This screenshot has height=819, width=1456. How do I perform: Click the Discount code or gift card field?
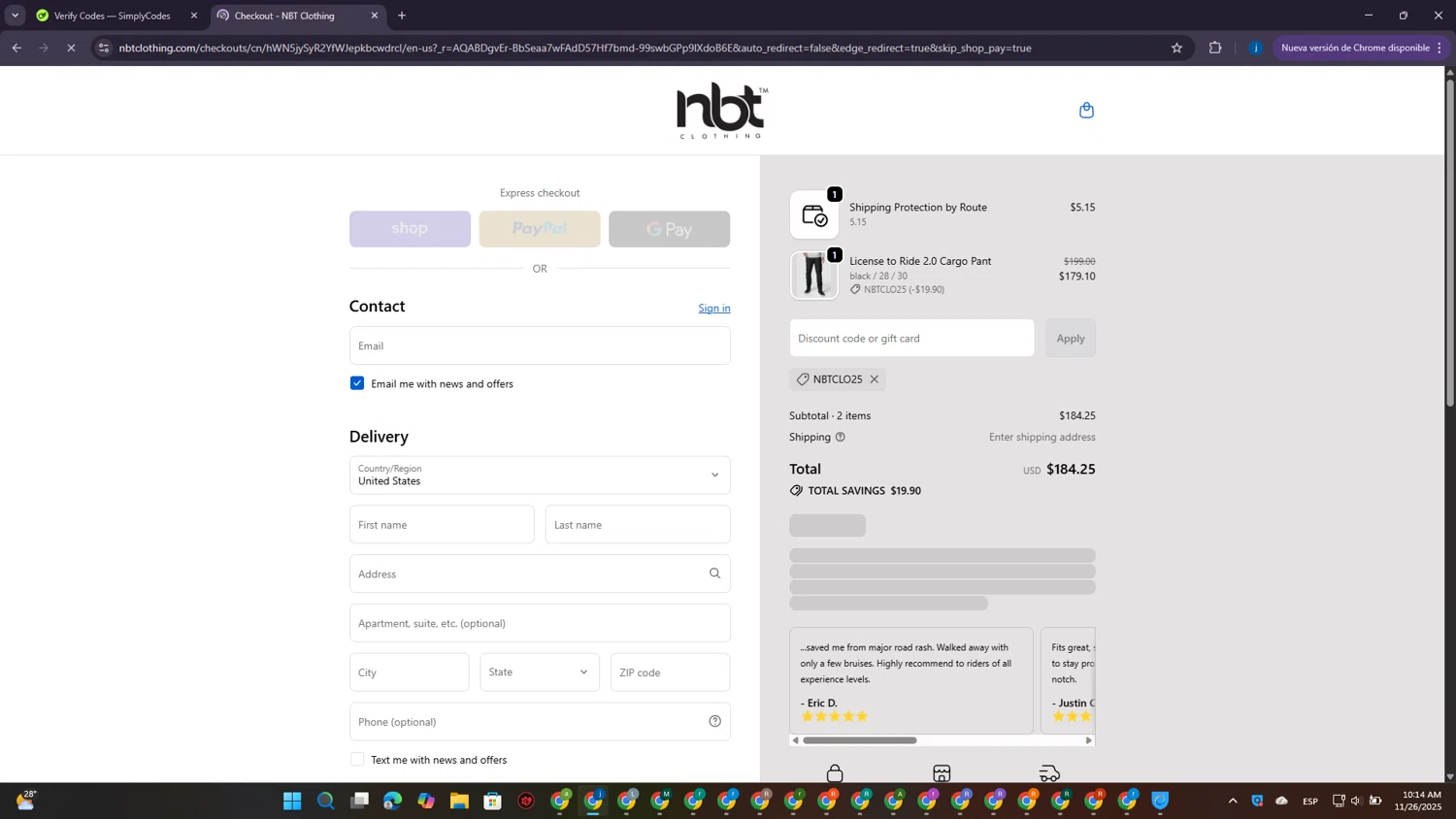[x=912, y=338]
